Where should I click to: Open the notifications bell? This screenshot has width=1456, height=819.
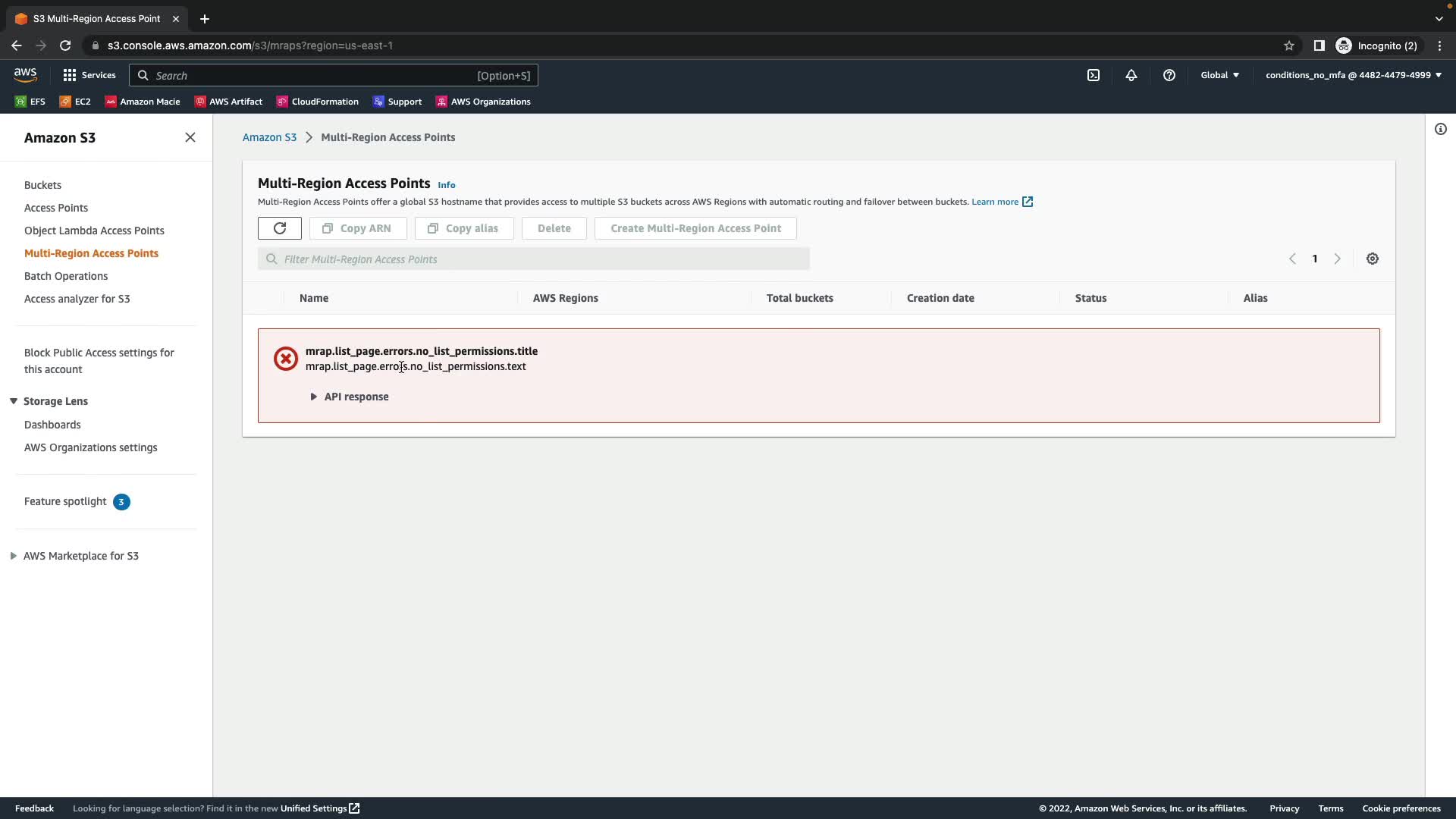(1131, 75)
